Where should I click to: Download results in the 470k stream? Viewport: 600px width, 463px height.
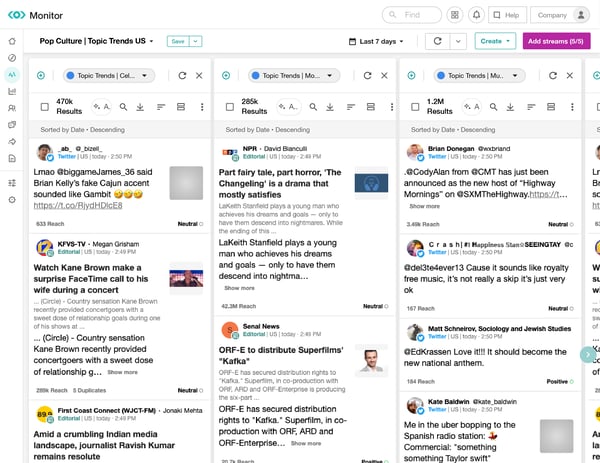(138, 107)
